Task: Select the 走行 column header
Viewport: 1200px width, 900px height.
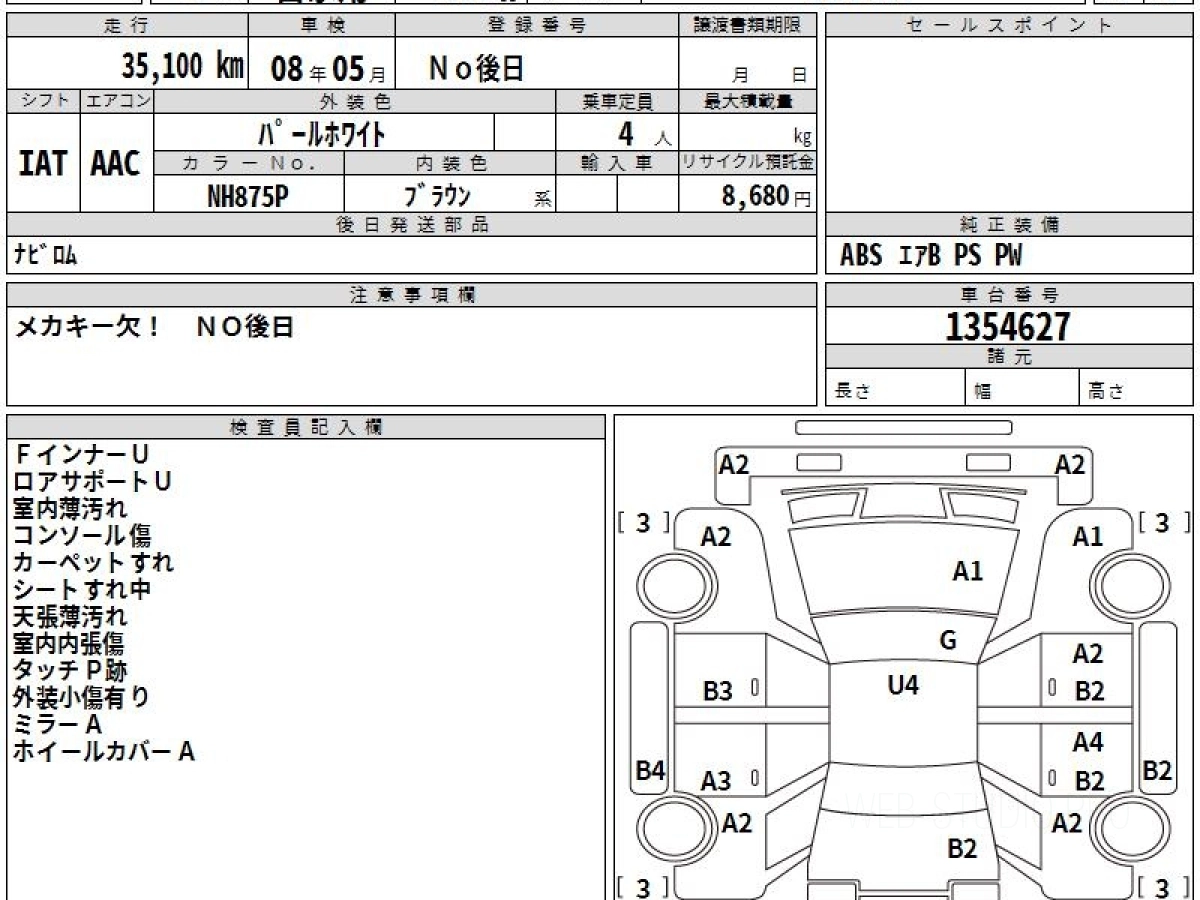Action: 127,26
